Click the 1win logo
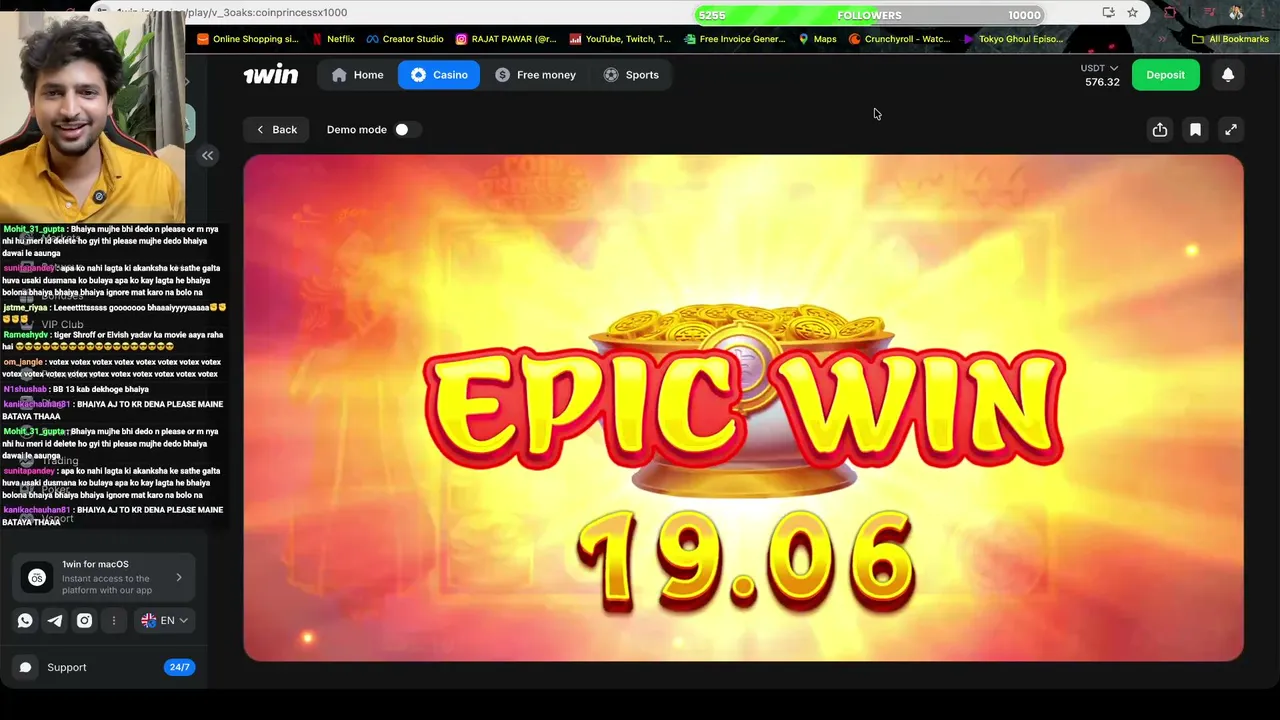Screen dimensions: 1280x720 tap(271, 75)
